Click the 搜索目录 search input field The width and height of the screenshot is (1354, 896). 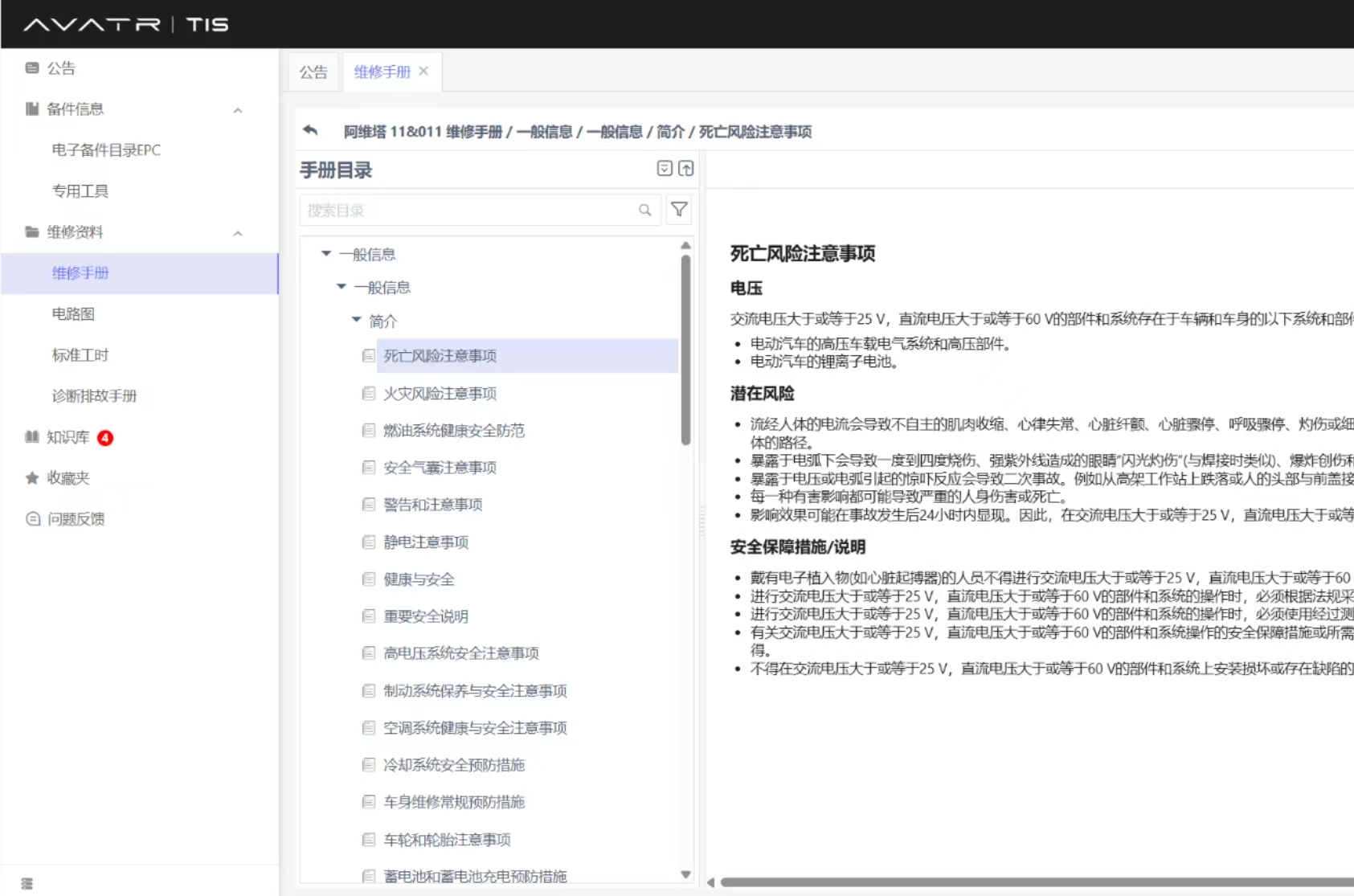tap(466, 210)
